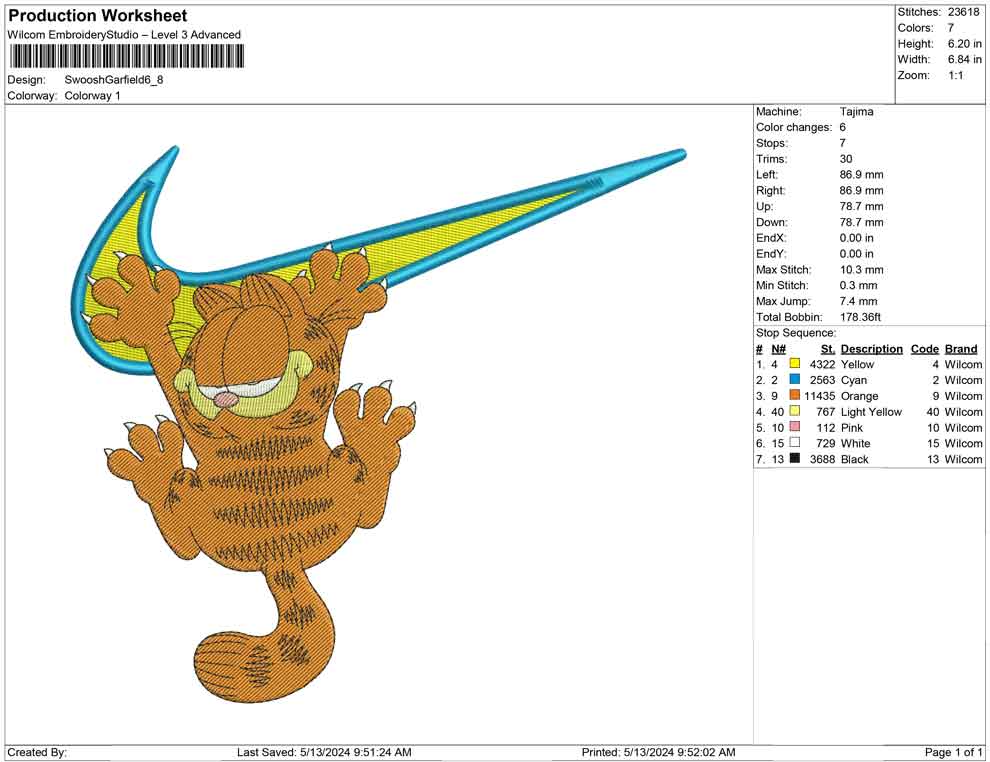Click the White thread swatch in row 6

[x=795, y=443]
